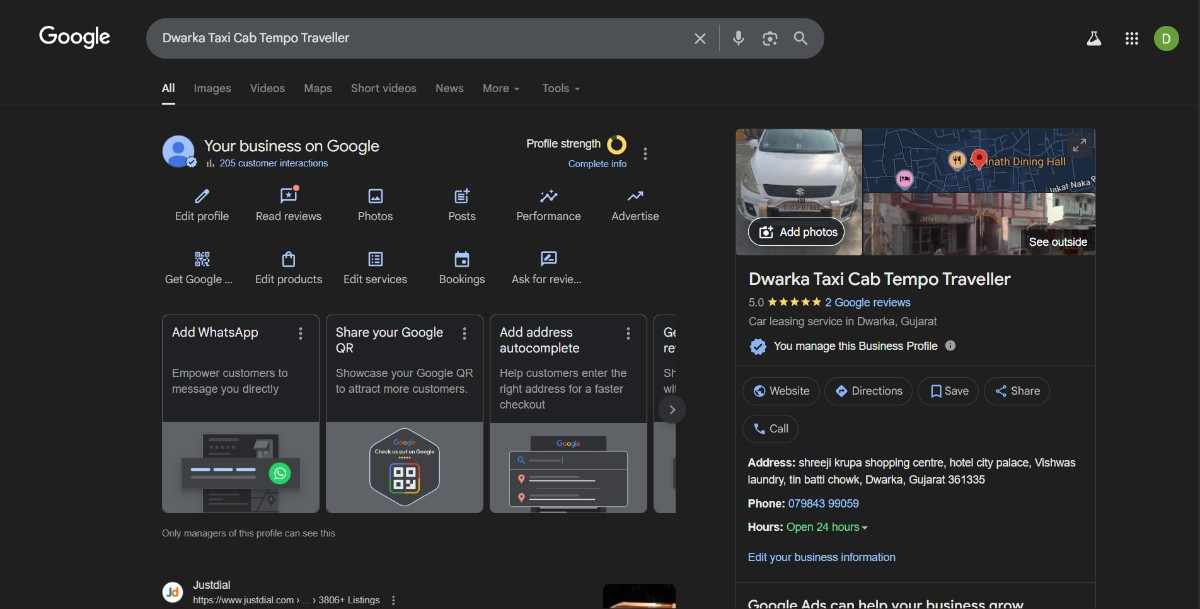
Task: Open Google apps grid
Action: (1132, 38)
